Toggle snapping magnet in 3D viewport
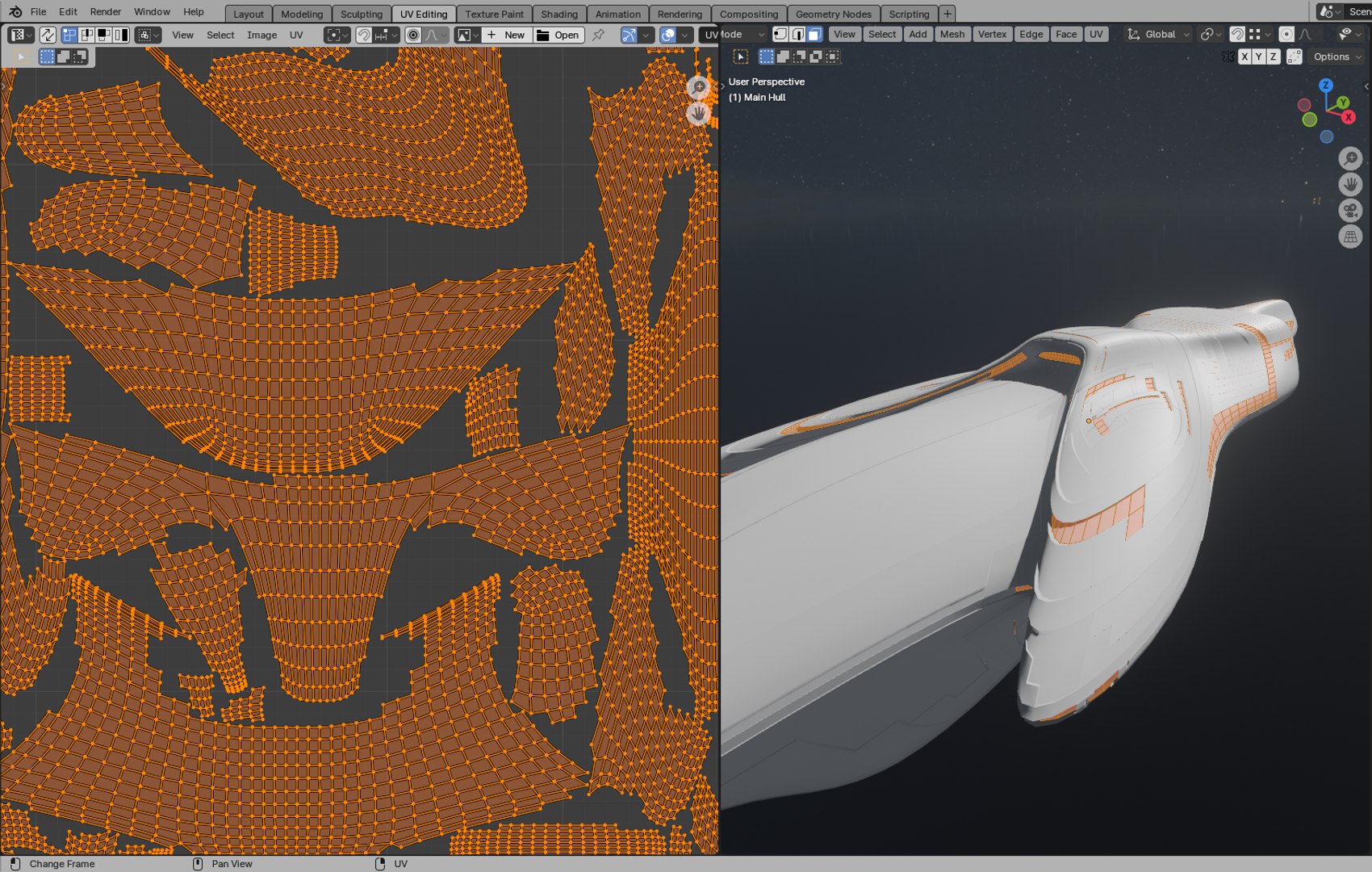The width and height of the screenshot is (1372, 872). coord(1237,34)
